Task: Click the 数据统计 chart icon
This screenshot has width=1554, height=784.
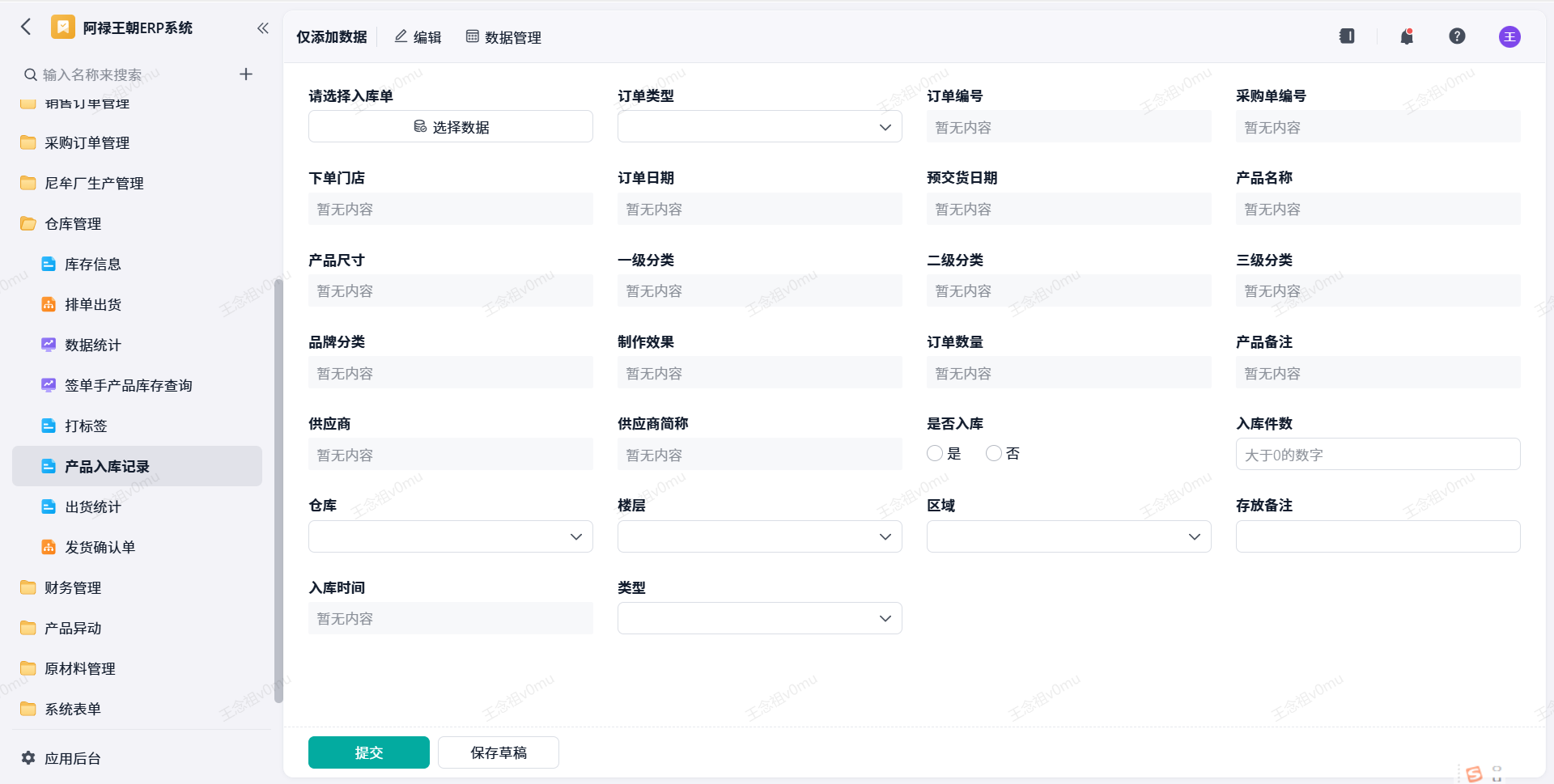Action: (49, 345)
